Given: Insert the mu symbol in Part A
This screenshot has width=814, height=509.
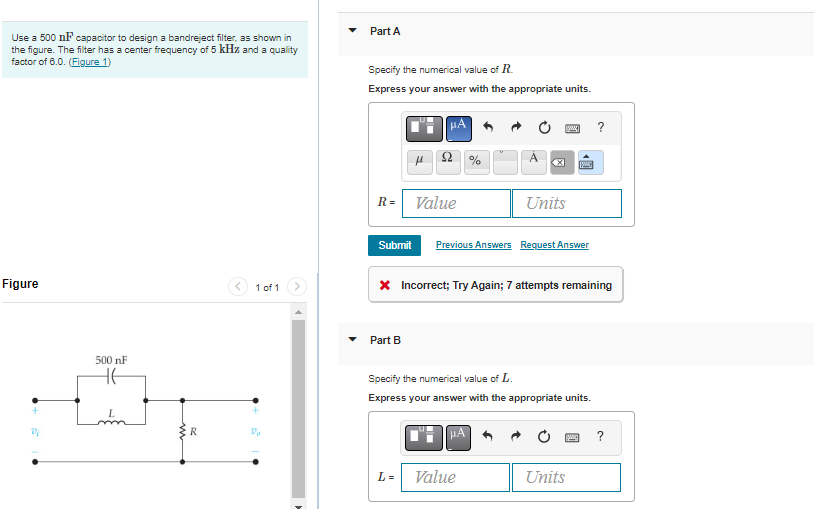Looking at the screenshot, I should [x=420, y=162].
